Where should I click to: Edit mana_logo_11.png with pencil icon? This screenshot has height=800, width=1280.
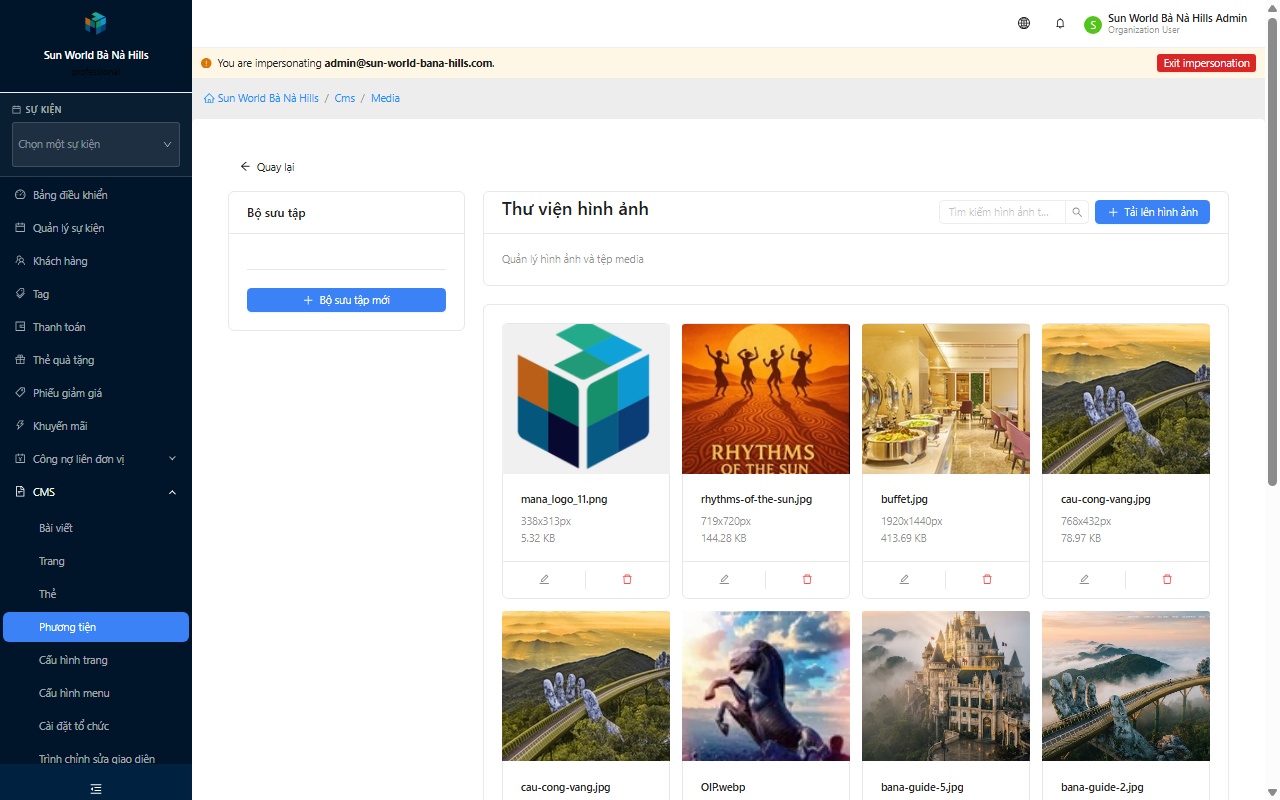point(544,579)
